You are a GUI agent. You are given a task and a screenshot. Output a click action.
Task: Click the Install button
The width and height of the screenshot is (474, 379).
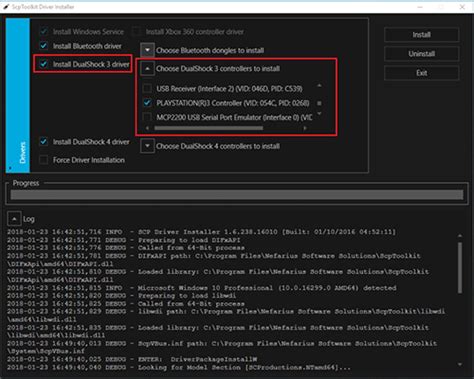coord(422,35)
